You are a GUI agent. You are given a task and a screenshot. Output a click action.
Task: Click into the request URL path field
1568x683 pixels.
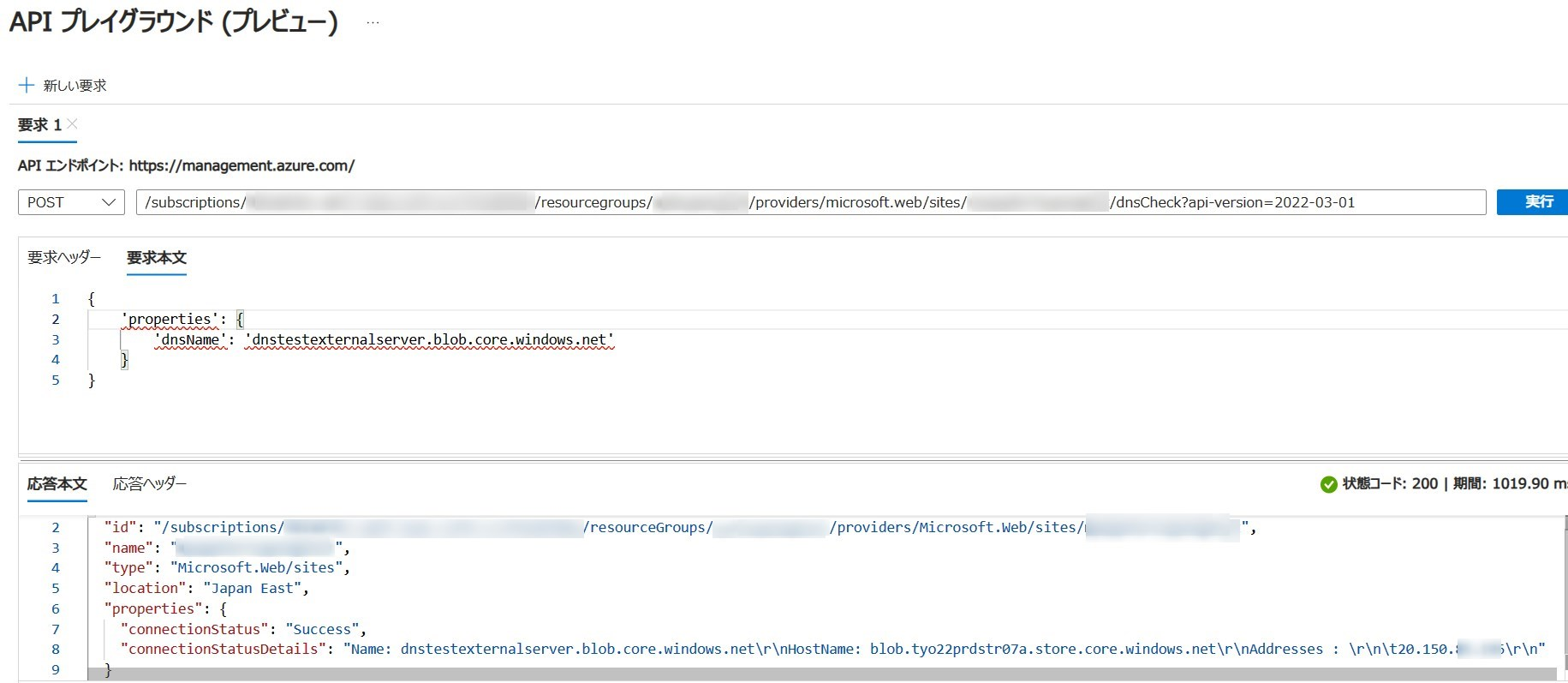[809, 202]
